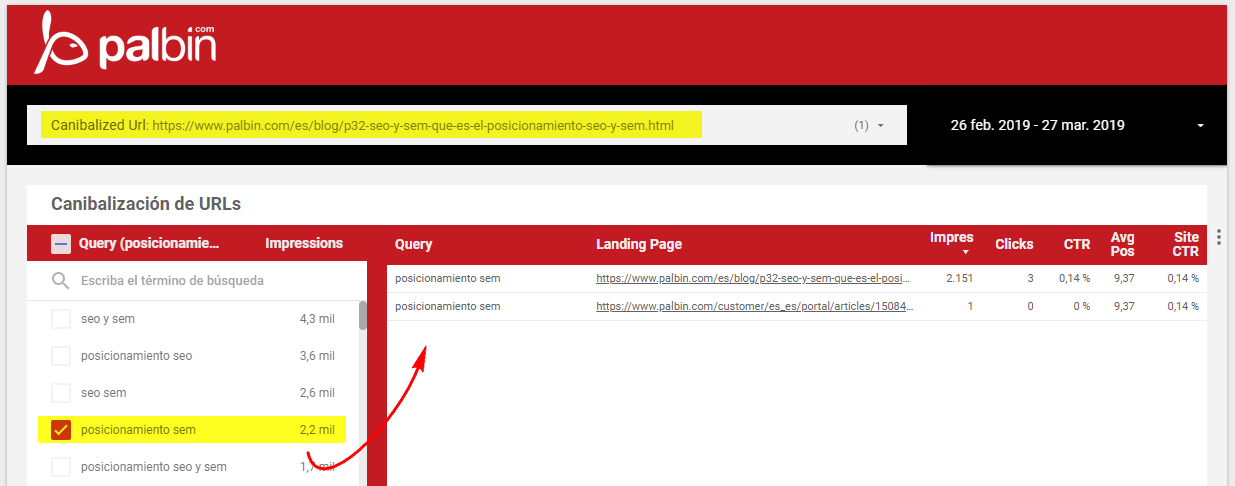This screenshot has width=1235, height=486.
Task: Click the 4,3 mil impressions value
Action: click(x=317, y=319)
